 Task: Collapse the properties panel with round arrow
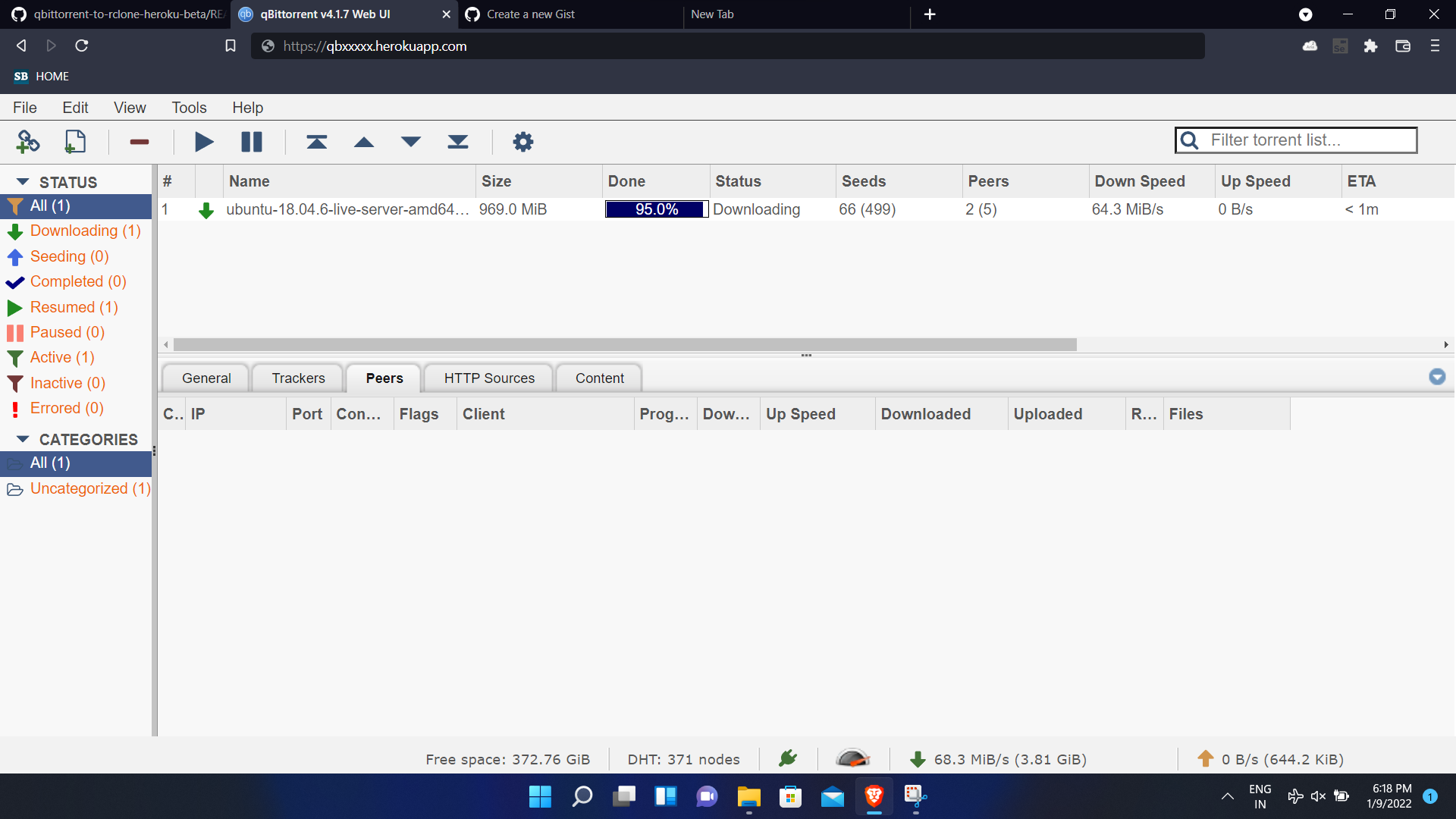(x=1437, y=377)
